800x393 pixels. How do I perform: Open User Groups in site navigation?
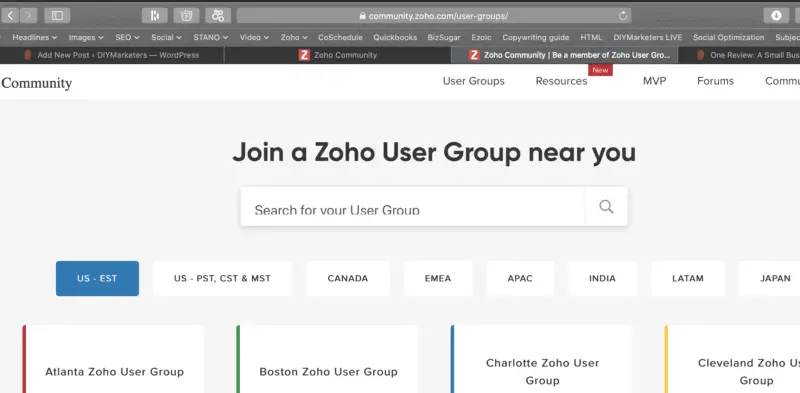coord(473,81)
